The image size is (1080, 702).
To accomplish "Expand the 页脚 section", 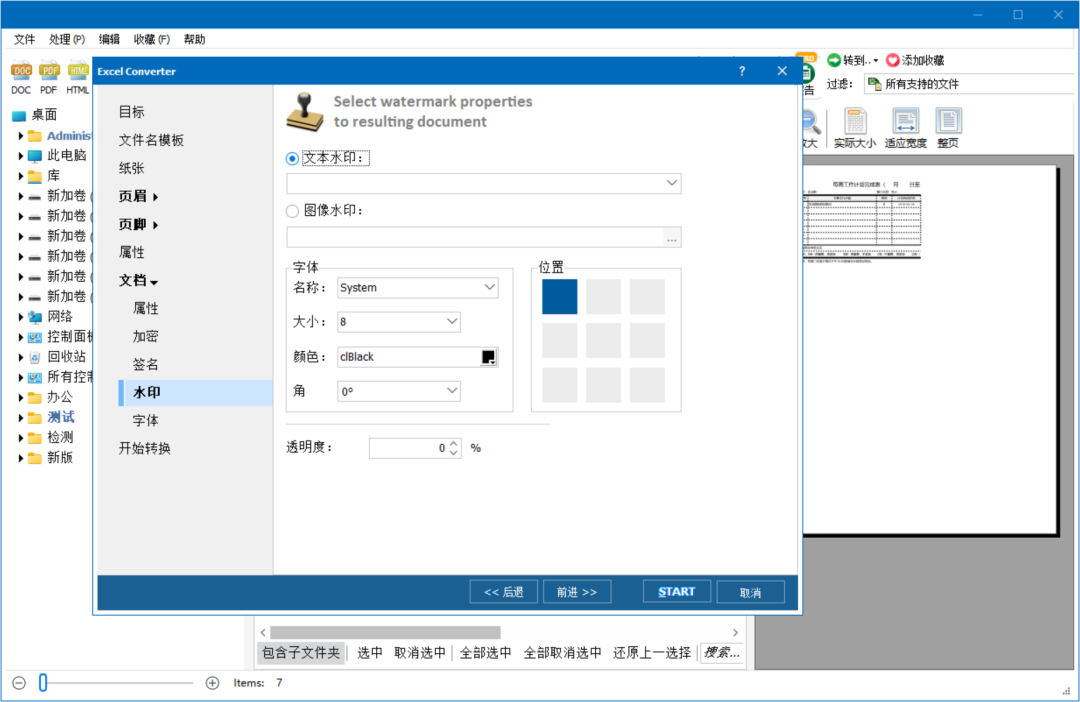I will [139, 225].
